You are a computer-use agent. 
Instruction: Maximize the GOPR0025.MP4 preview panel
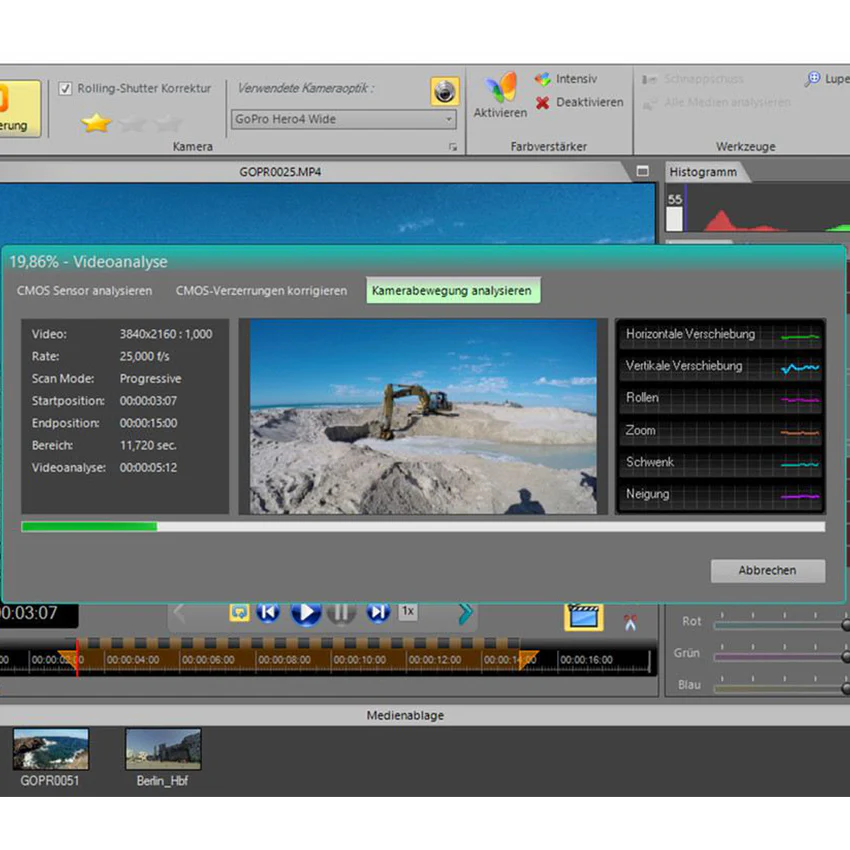tap(642, 171)
